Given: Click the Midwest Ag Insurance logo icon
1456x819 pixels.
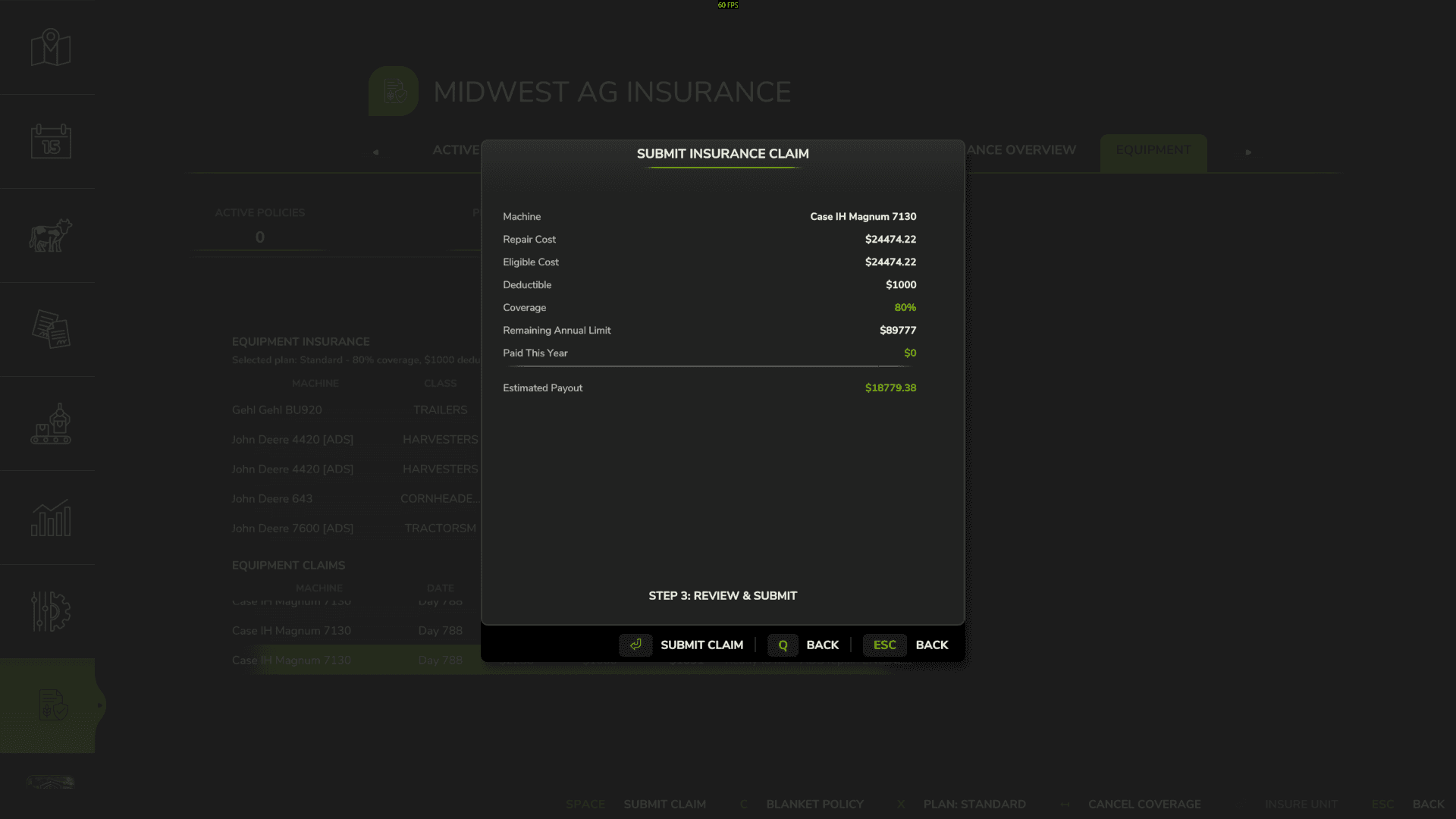Looking at the screenshot, I should 394,92.
